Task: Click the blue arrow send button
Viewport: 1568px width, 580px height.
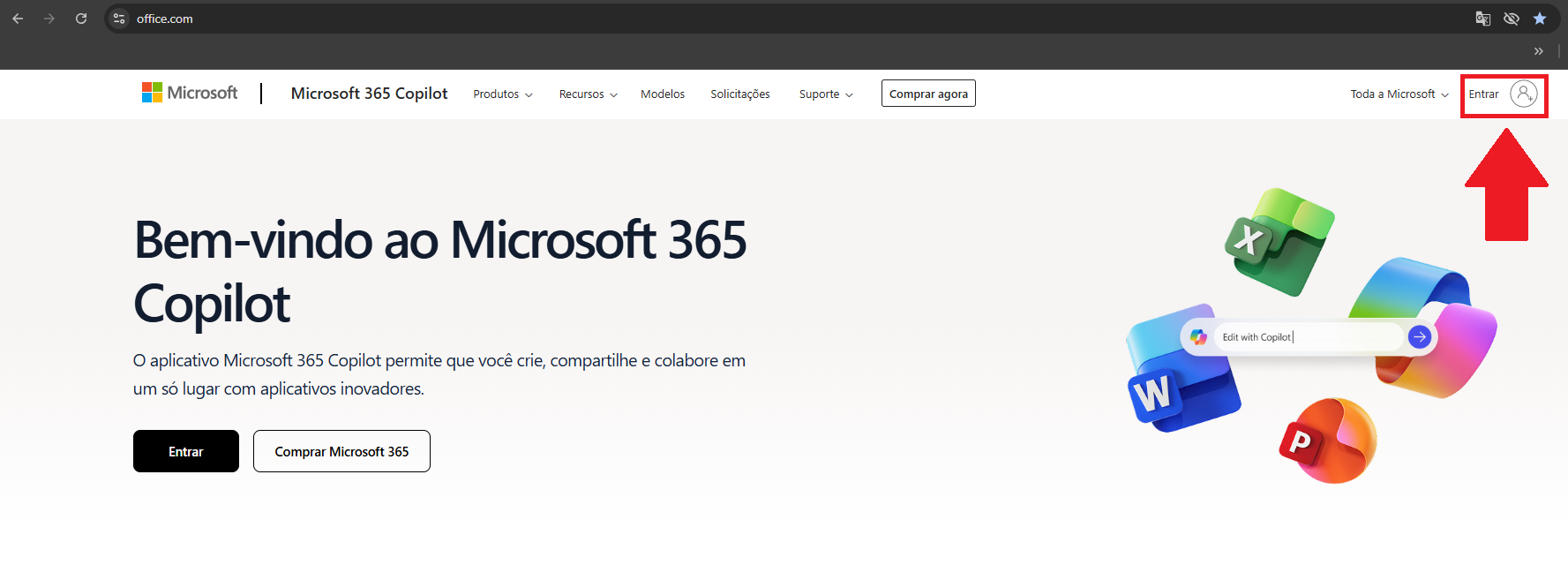Action: 1419,336
